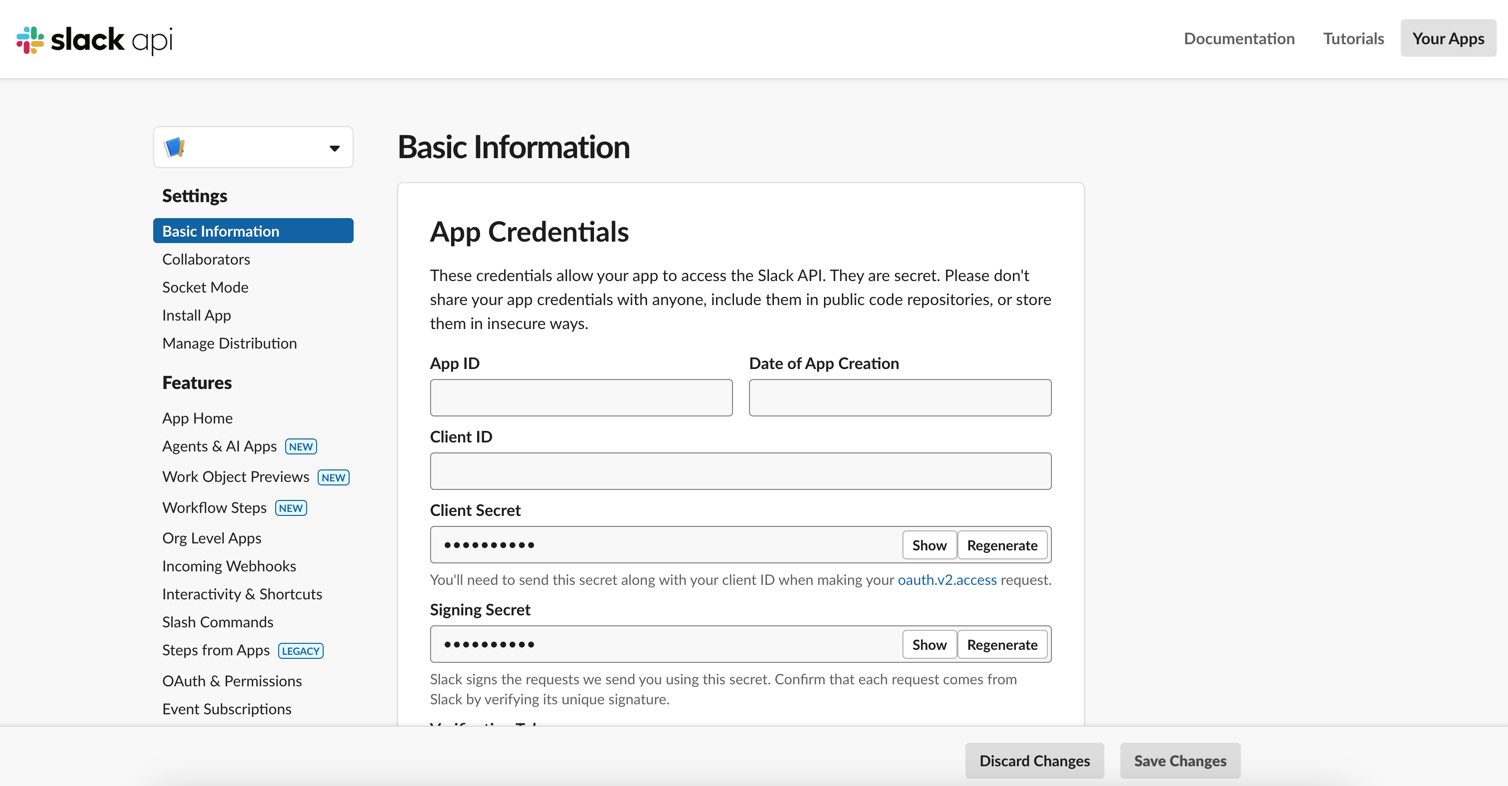The height and width of the screenshot is (786, 1508).
Task: Go to Agents & AI Apps
Action: click(219, 446)
